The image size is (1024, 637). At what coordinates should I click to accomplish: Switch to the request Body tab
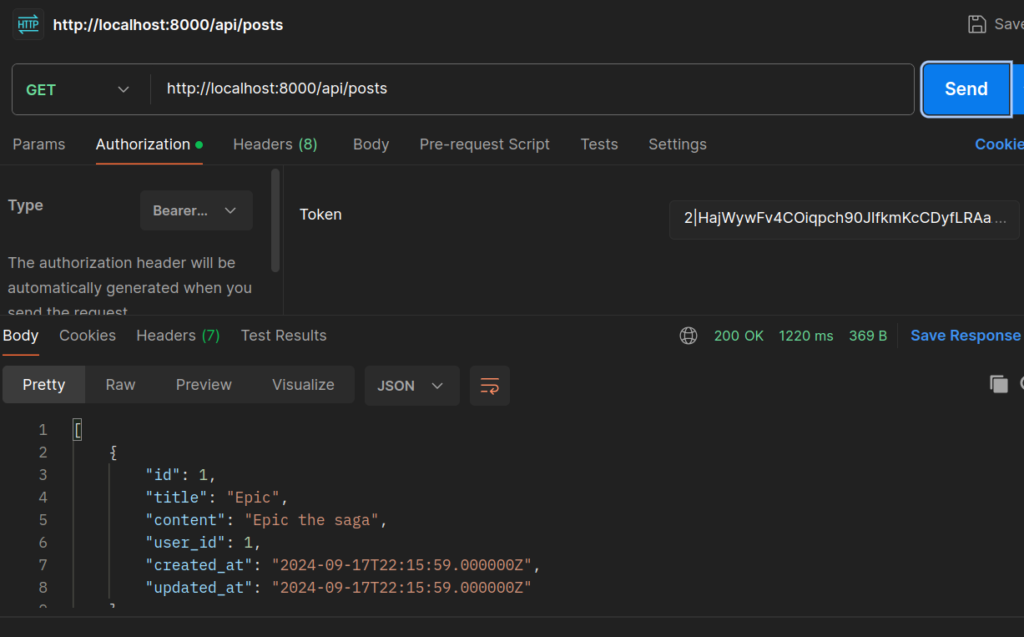point(371,144)
